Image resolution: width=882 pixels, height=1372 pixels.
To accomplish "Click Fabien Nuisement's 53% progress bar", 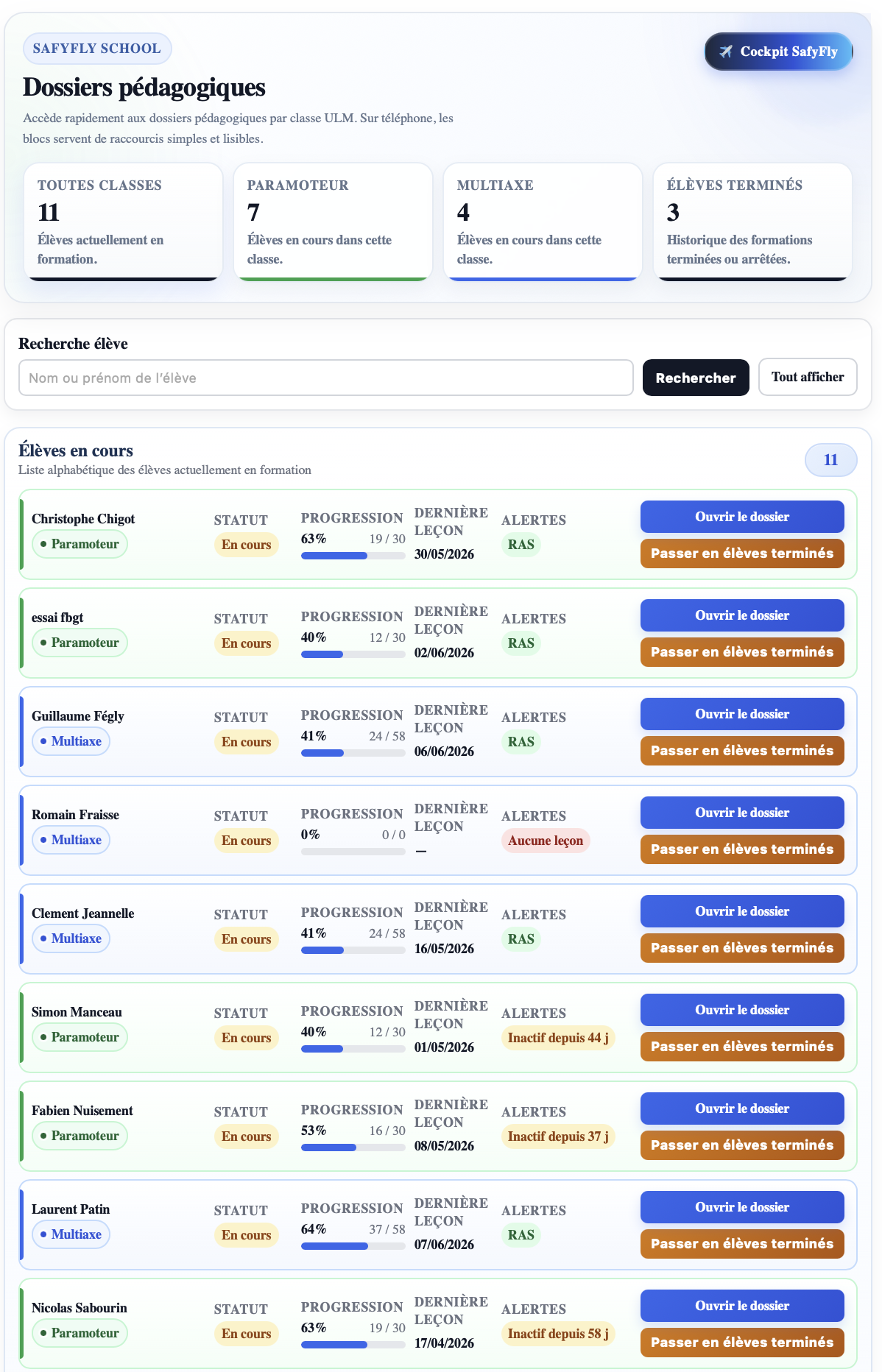I will coord(353,1148).
